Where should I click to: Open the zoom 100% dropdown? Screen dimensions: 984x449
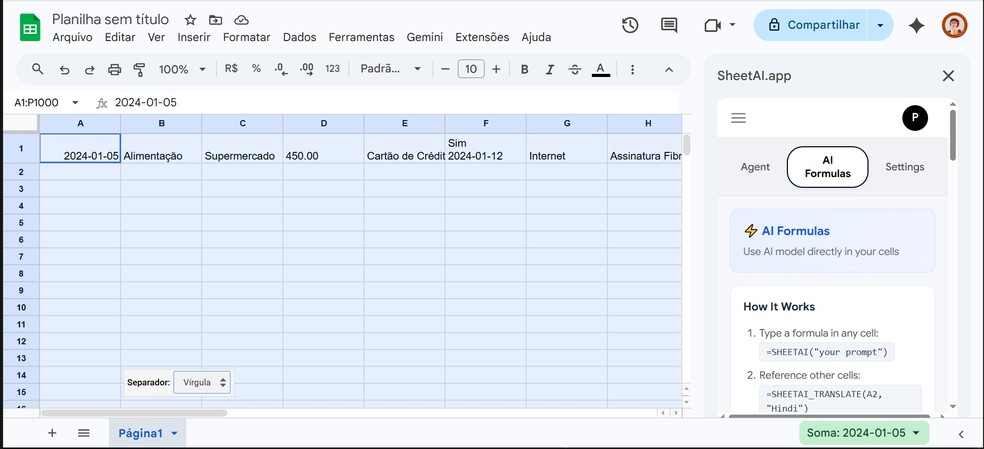click(x=183, y=69)
